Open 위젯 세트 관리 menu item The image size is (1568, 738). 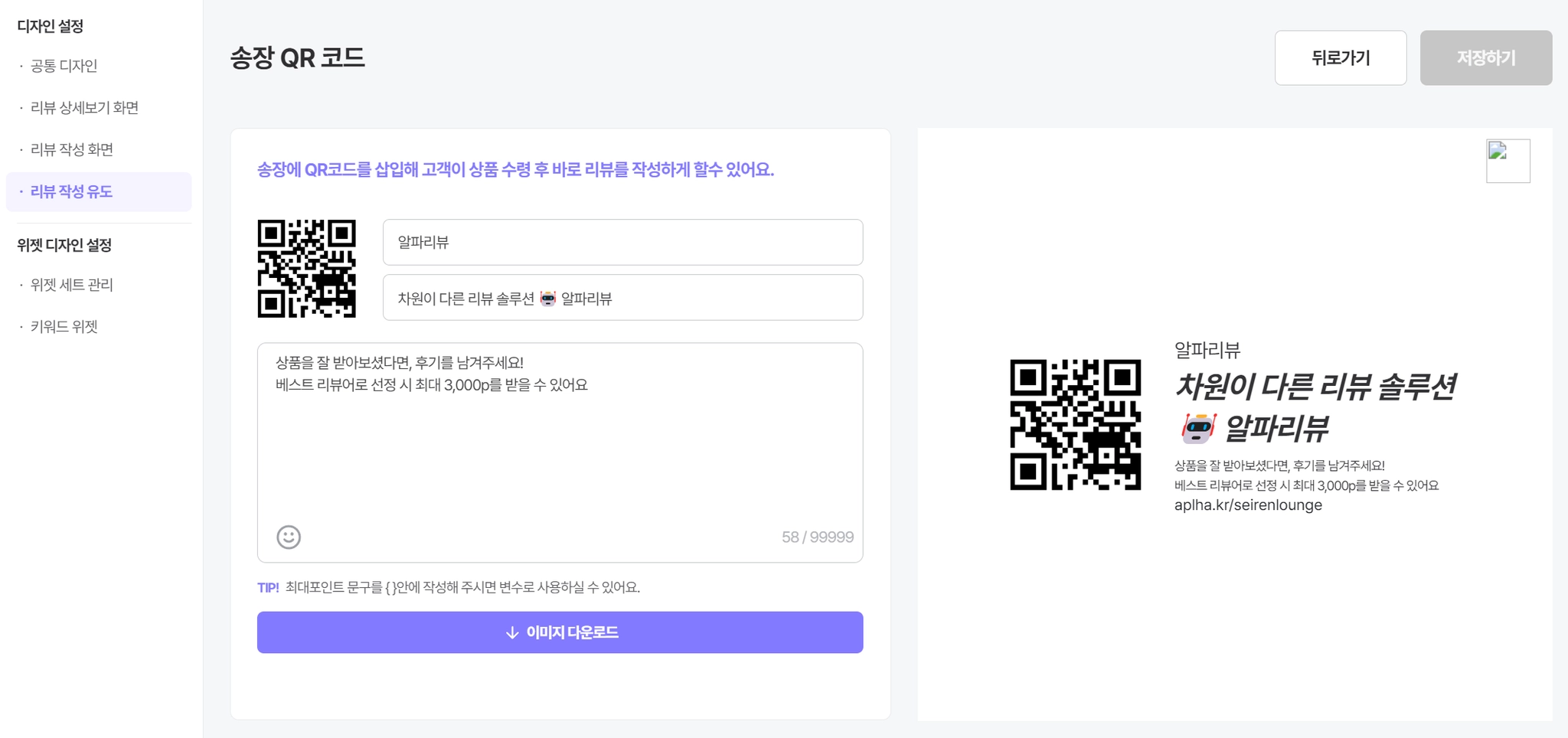(72, 285)
